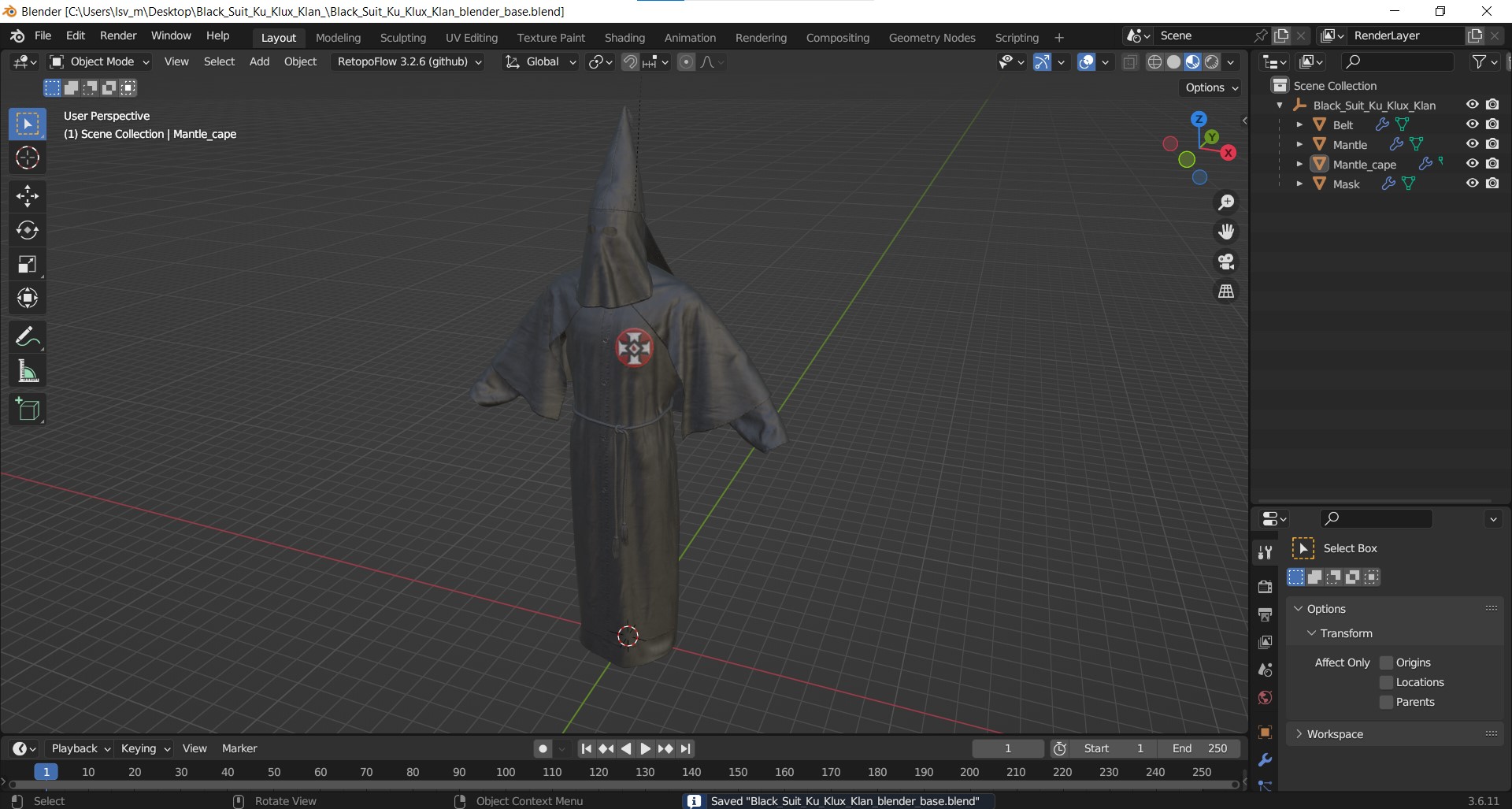This screenshot has width=1512, height=809.
Task: Open the viewport Options dropdown
Action: [x=1211, y=87]
